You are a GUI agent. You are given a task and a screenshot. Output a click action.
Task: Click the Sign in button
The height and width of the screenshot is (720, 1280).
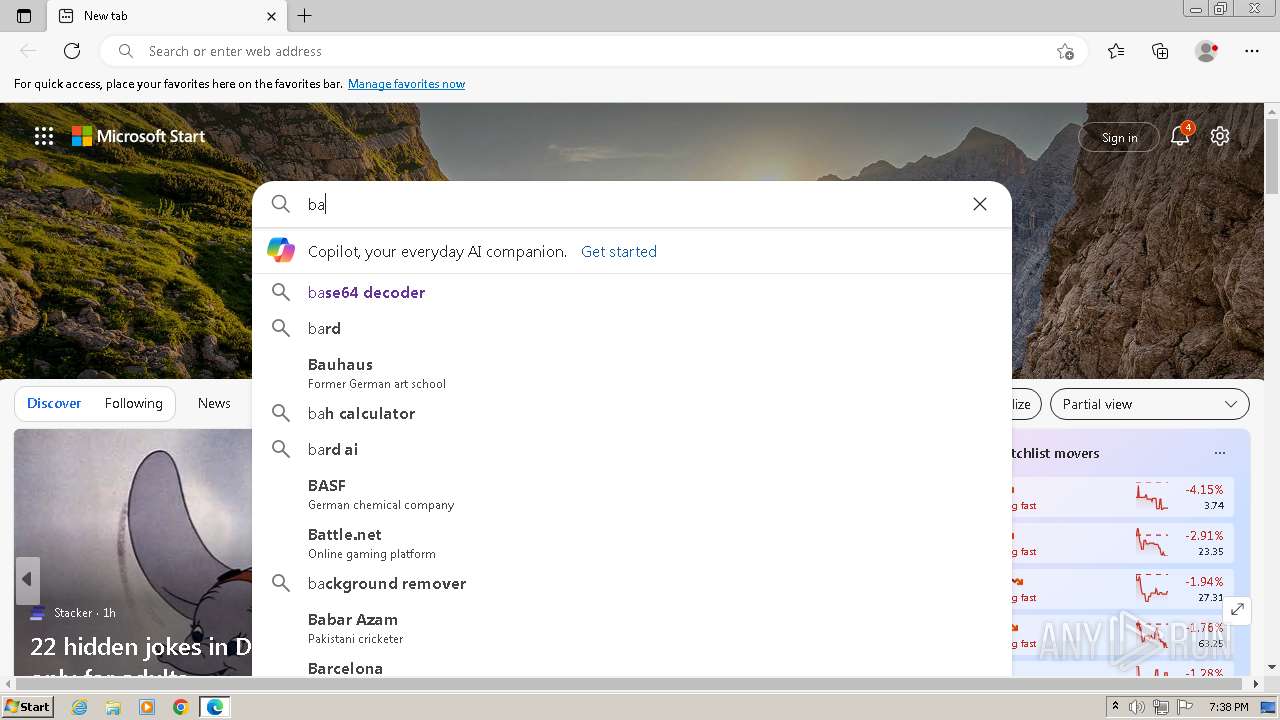(x=1119, y=137)
